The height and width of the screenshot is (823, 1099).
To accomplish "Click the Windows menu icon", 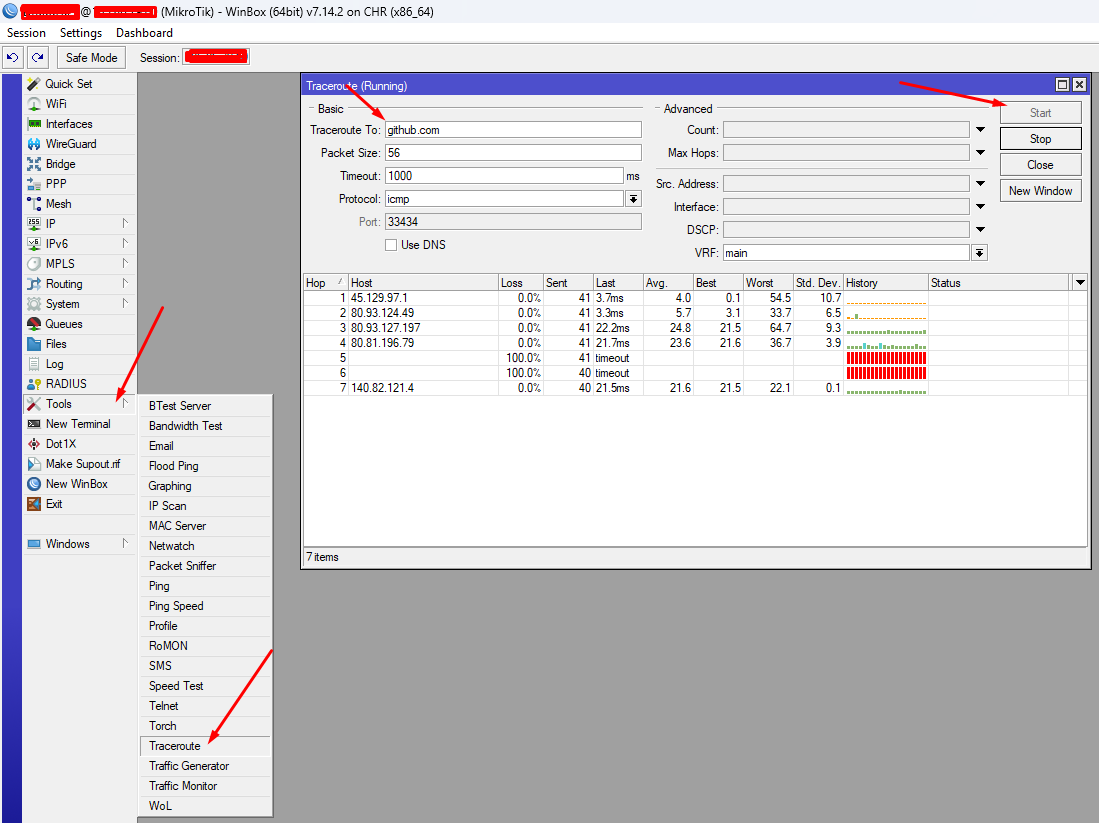I will tap(34, 544).
